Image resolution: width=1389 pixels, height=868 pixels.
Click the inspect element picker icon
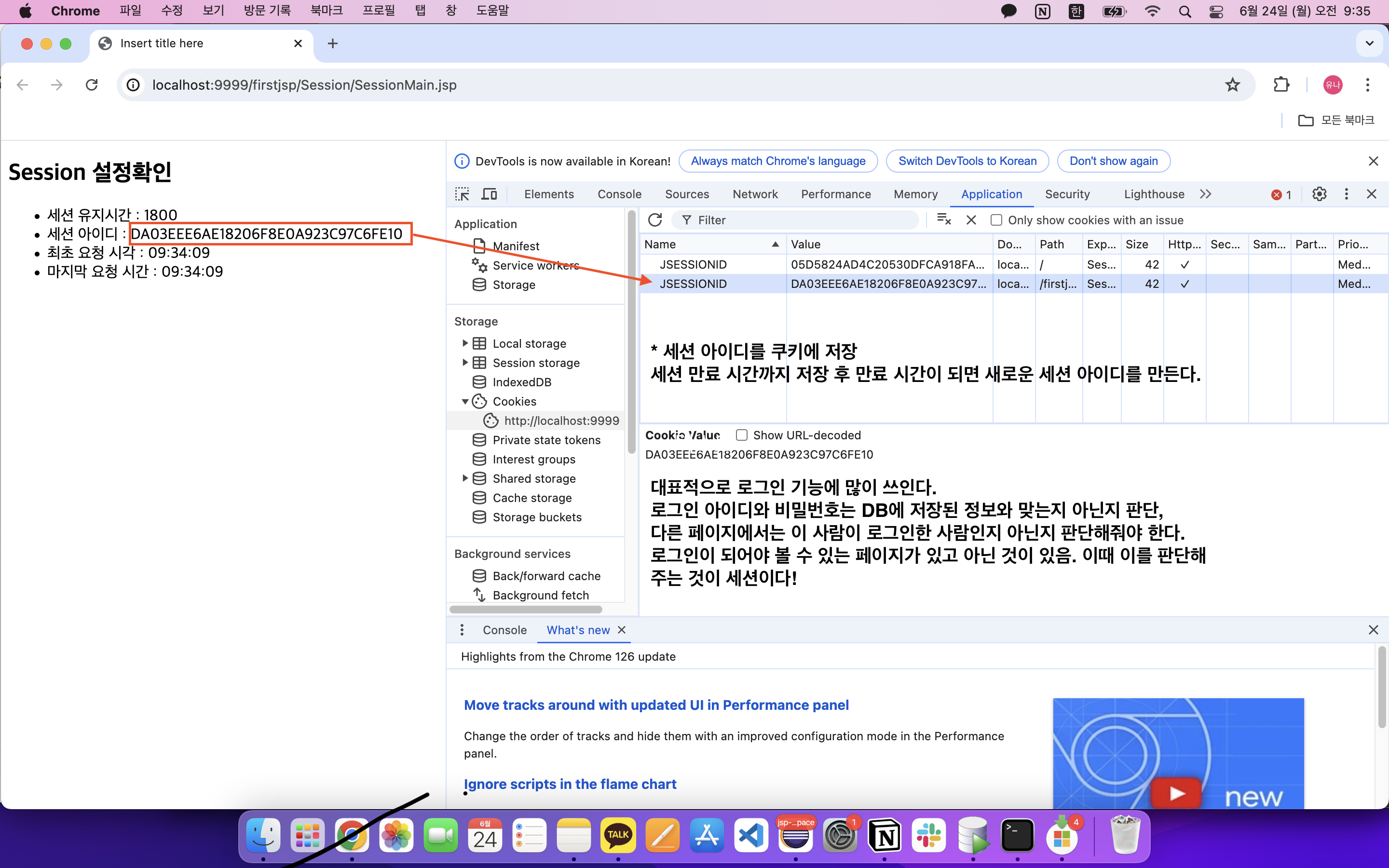[462, 194]
